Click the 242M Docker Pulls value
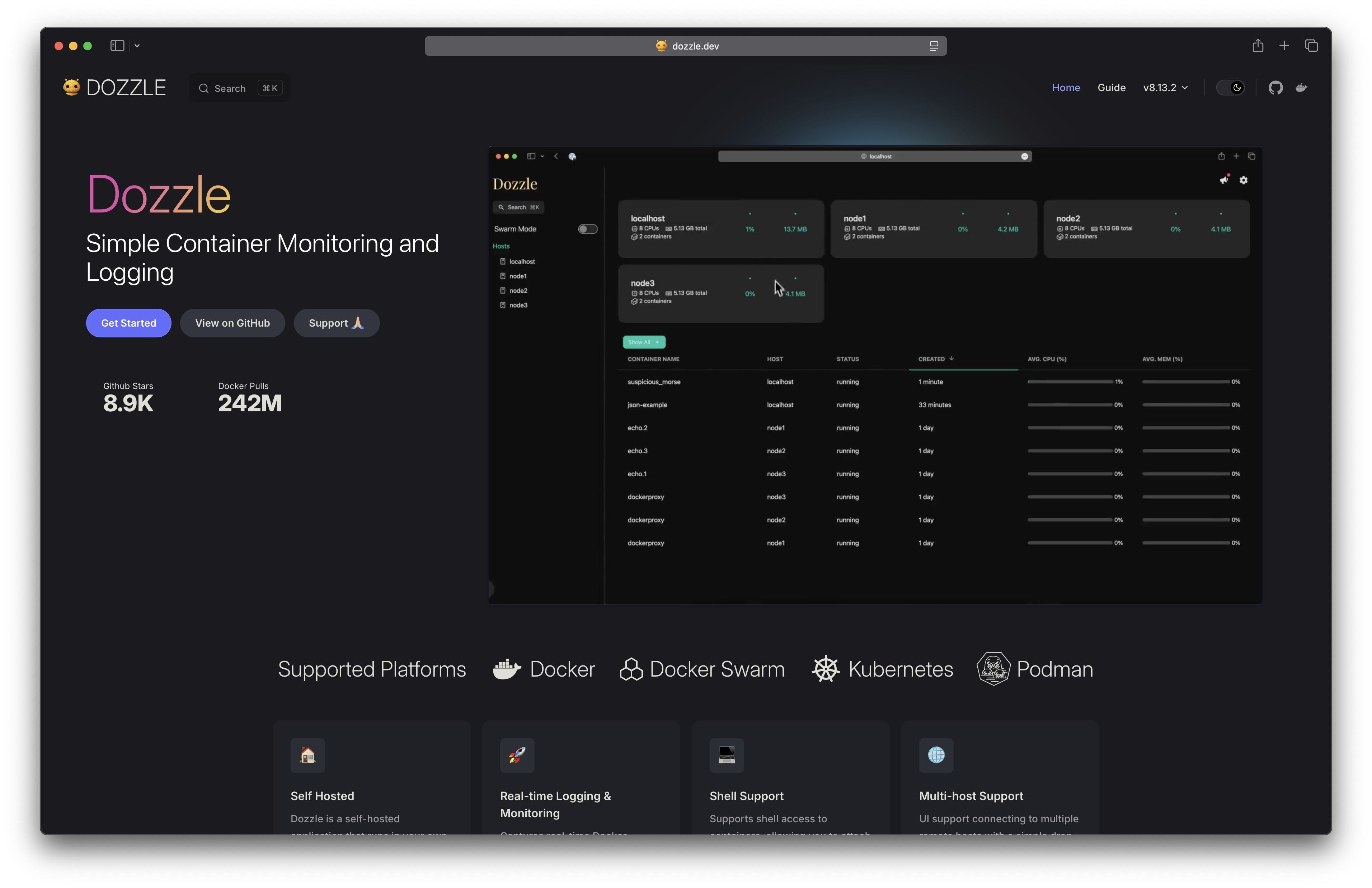This screenshot has width=1372, height=888. pyautogui.click(x=249, y=404)
